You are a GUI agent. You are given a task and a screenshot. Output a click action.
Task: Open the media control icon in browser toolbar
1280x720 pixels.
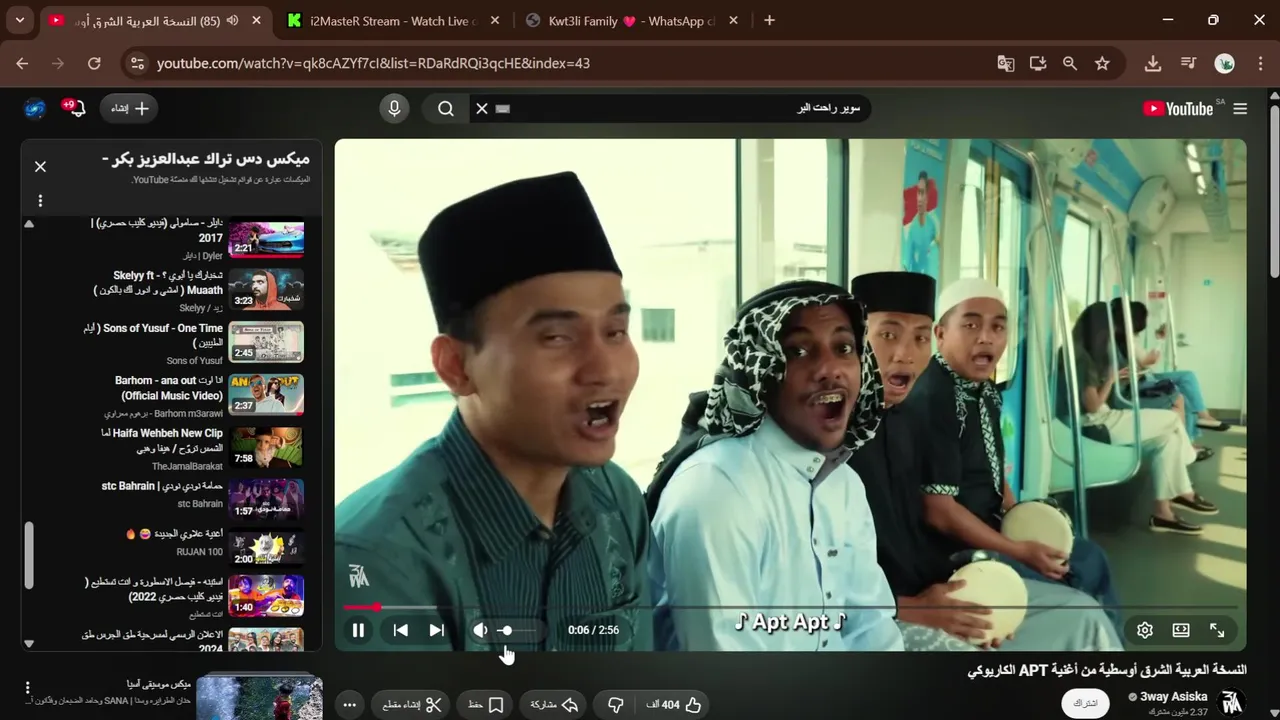(1188, 63)
